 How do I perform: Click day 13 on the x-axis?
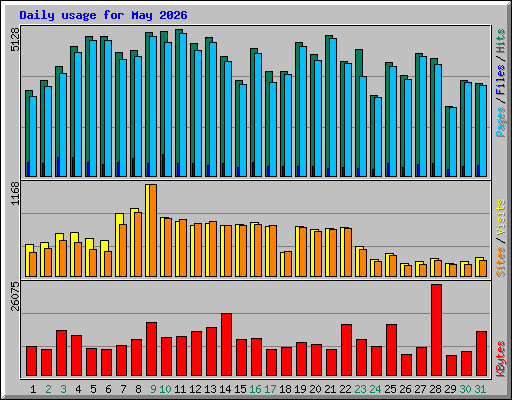coord(210,389)
